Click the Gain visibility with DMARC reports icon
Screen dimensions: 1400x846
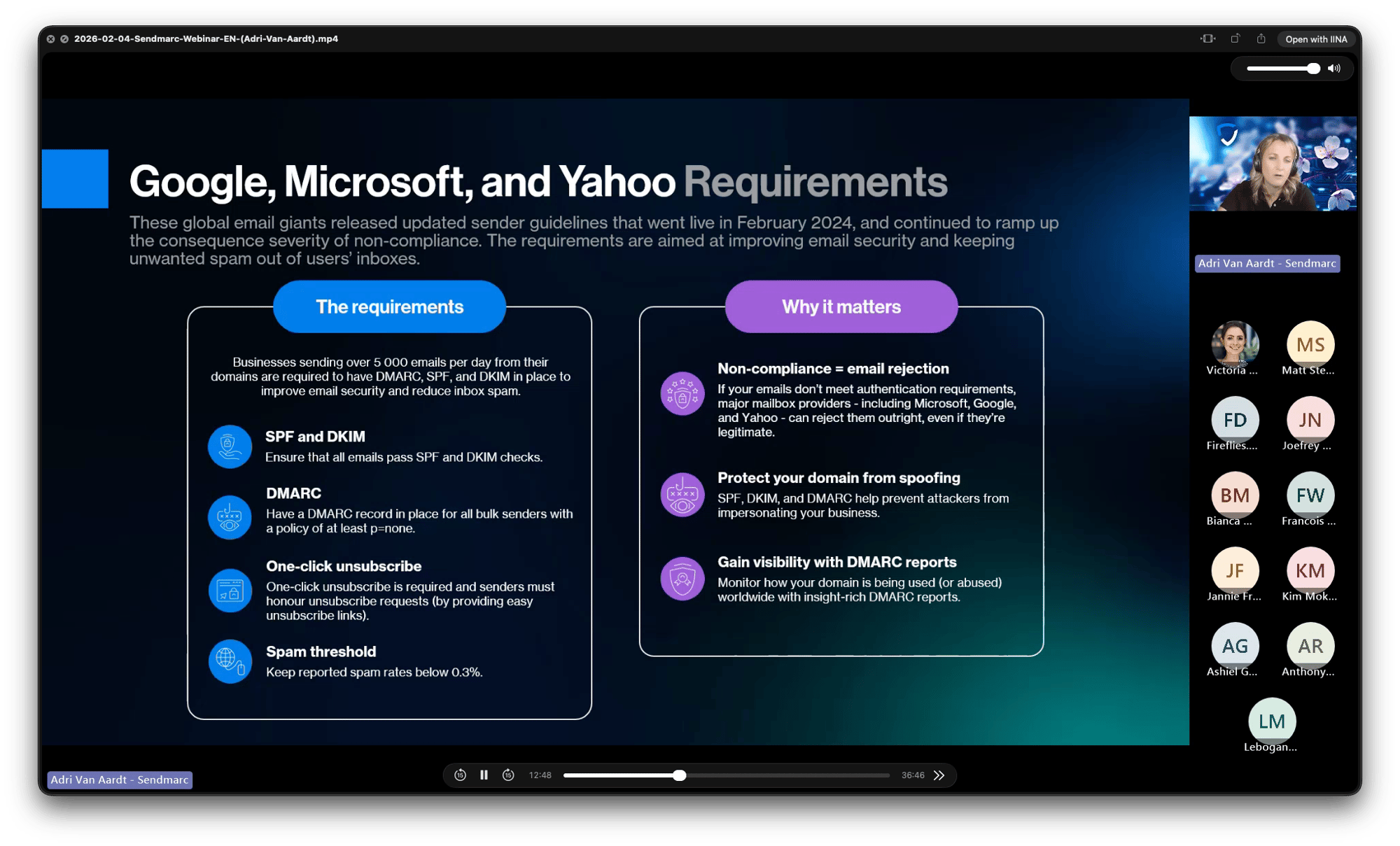pos(682,579)
